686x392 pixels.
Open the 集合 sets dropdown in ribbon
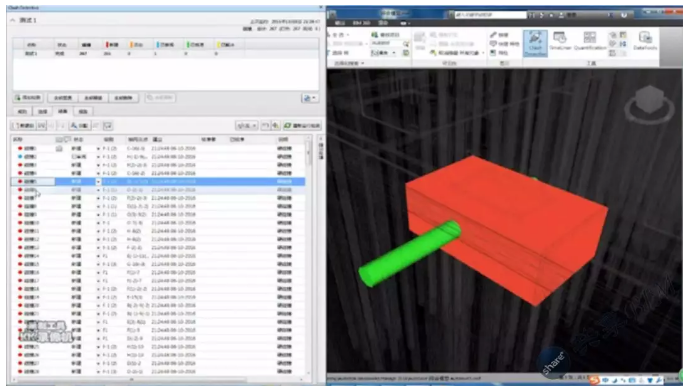pyautogui.click(x=383, y=53)
